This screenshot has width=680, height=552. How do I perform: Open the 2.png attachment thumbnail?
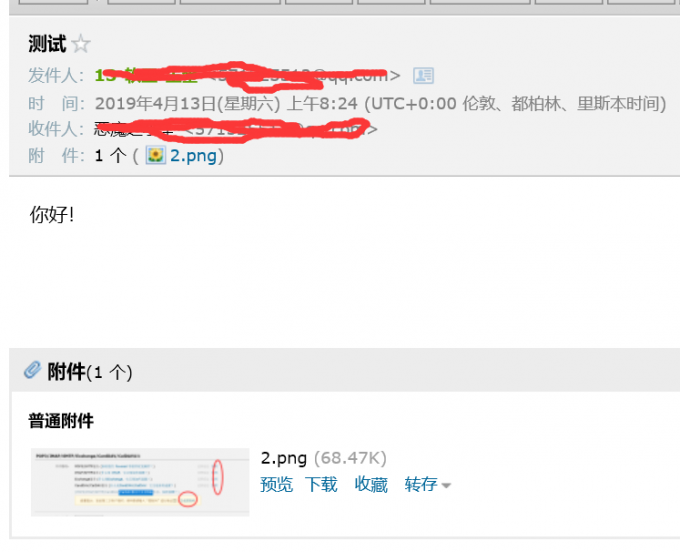(x=140, y=482)
